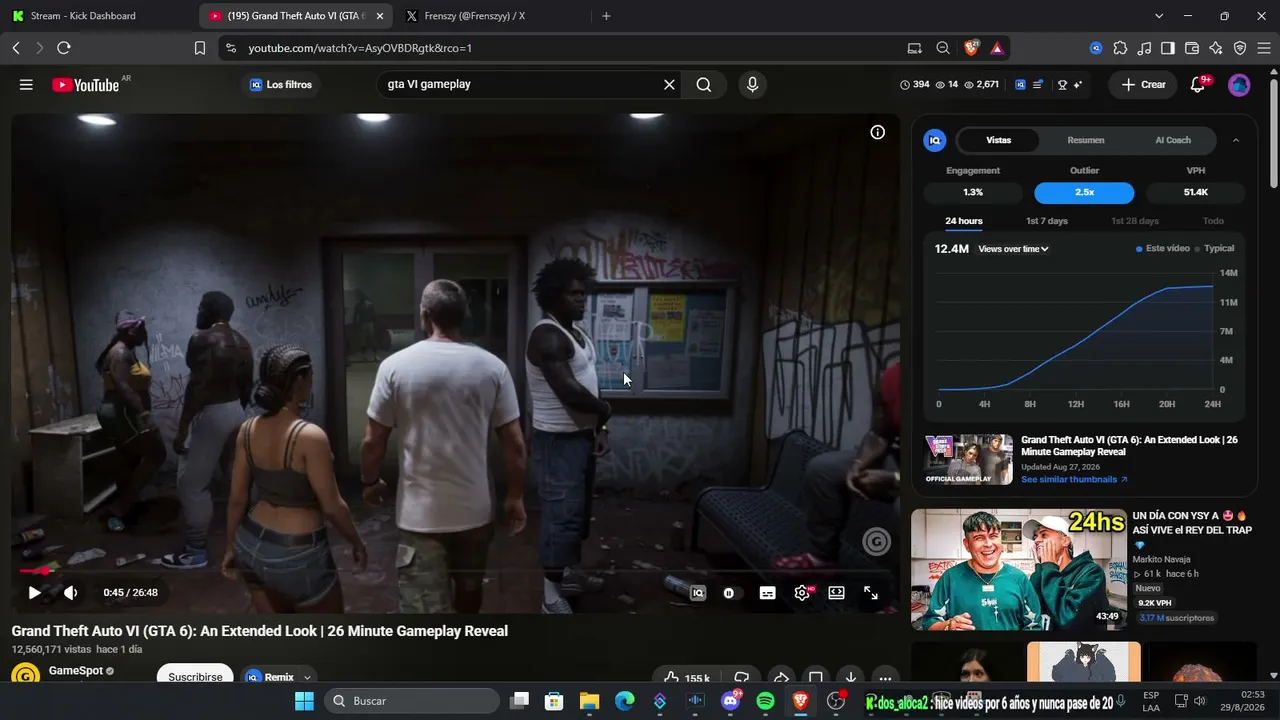
Task: Select the 24 hours range tab
Action: pyautogui.click(x=964, y=221)
